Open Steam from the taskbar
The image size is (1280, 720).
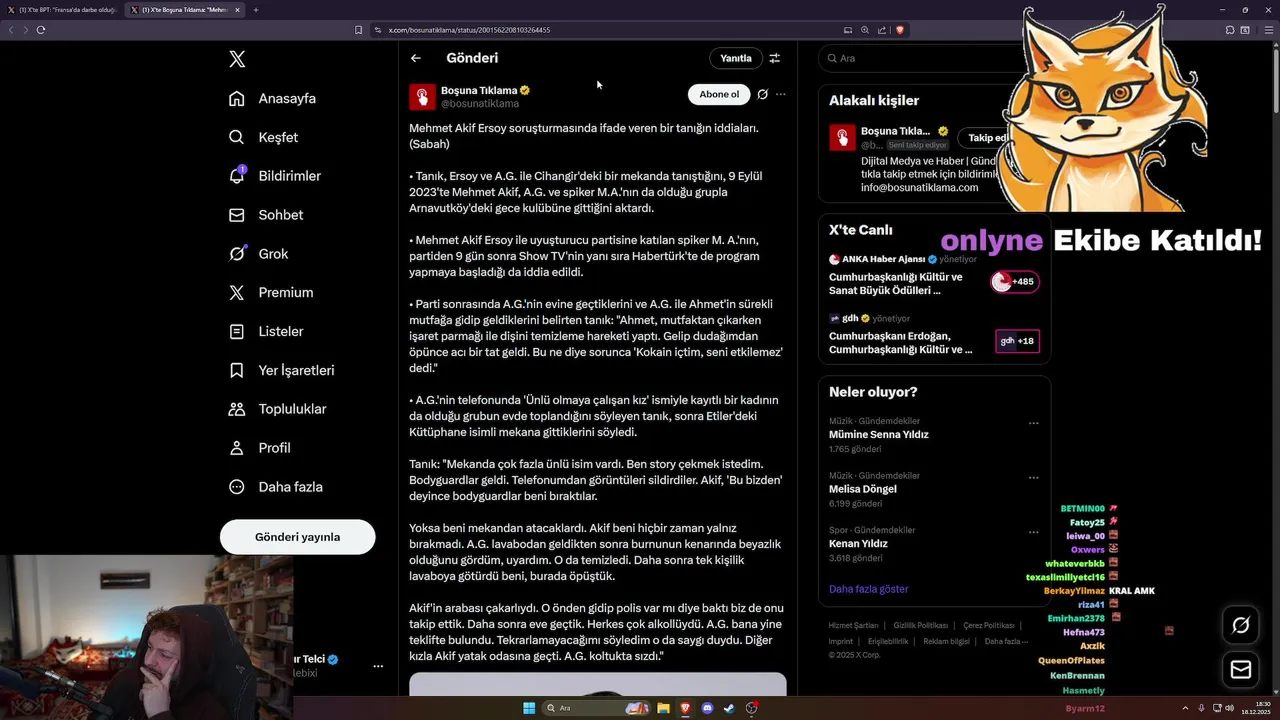(x=730, y=708)
